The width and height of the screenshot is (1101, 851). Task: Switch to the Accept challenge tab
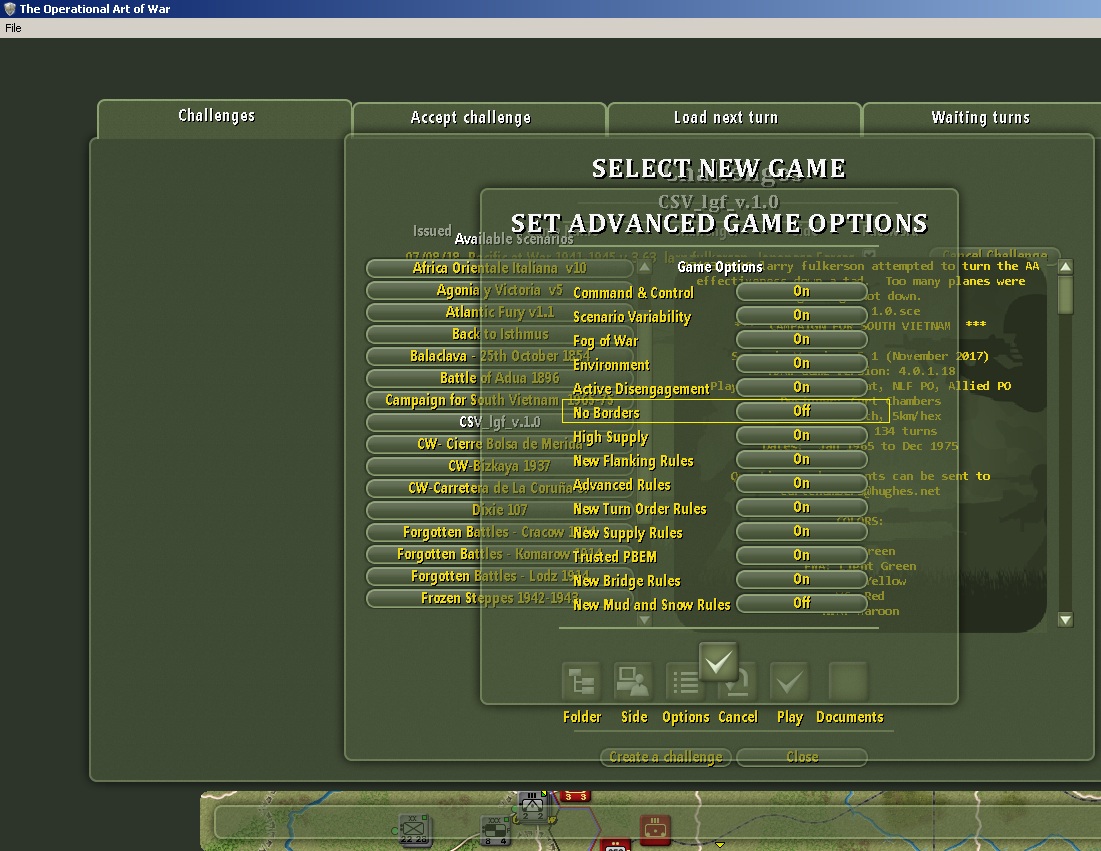pos(478,118)
